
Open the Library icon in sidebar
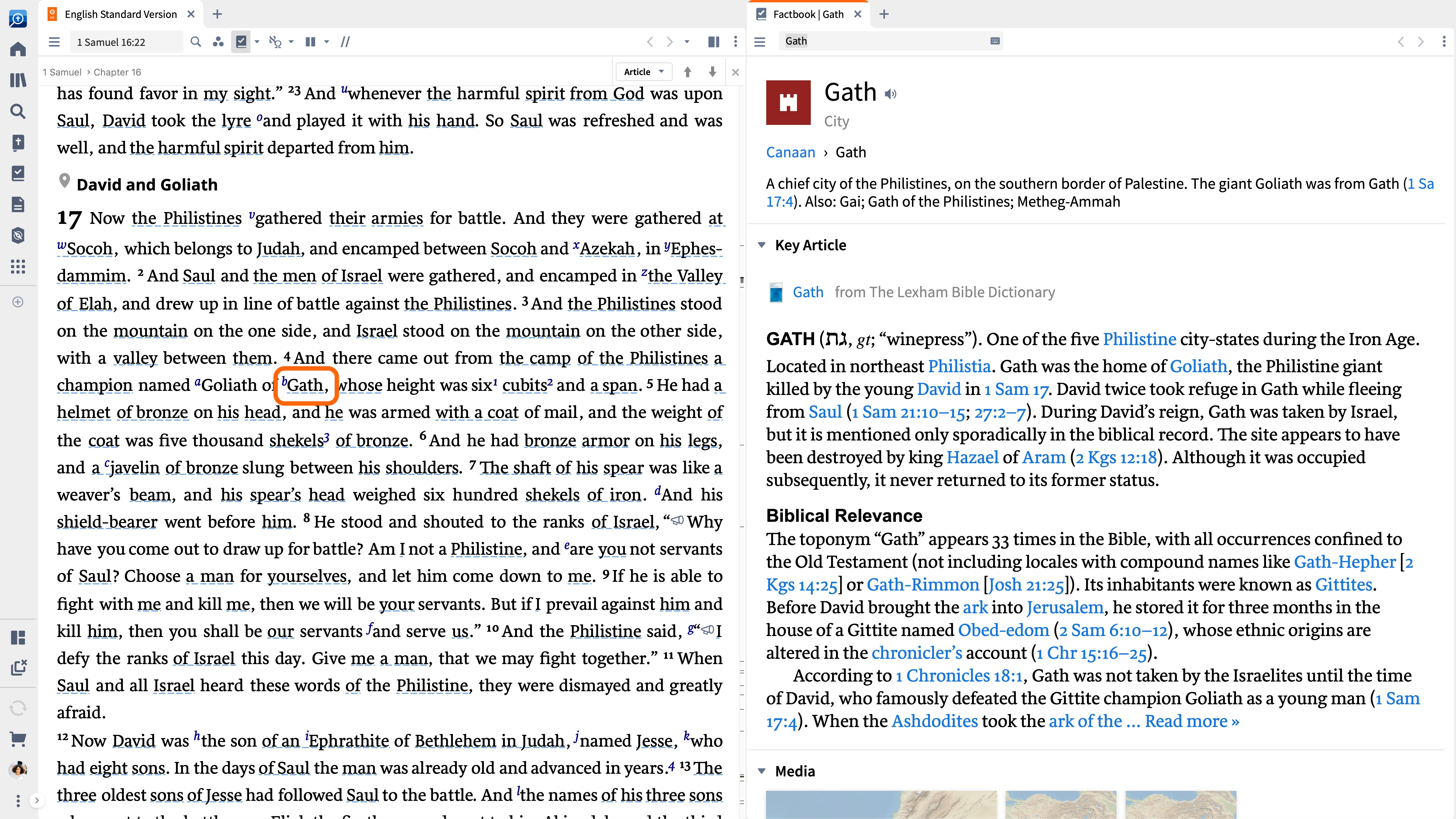[x=18, y=80]
